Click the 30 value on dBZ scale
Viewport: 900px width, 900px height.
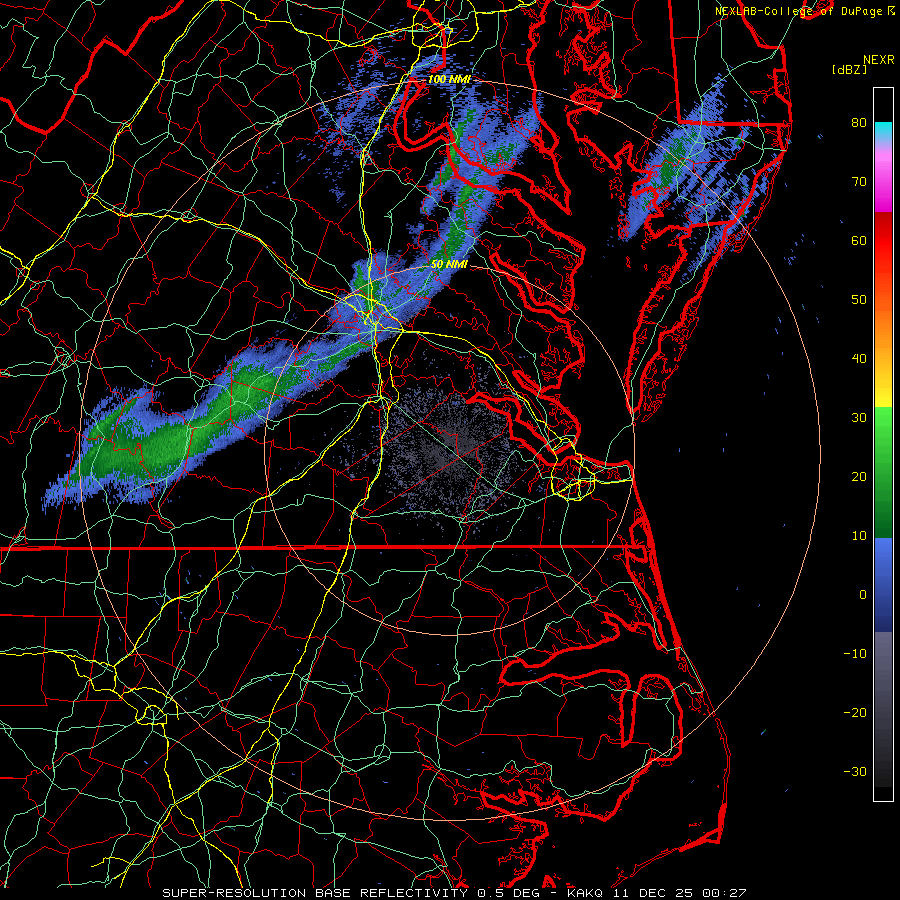click(859, 418)
